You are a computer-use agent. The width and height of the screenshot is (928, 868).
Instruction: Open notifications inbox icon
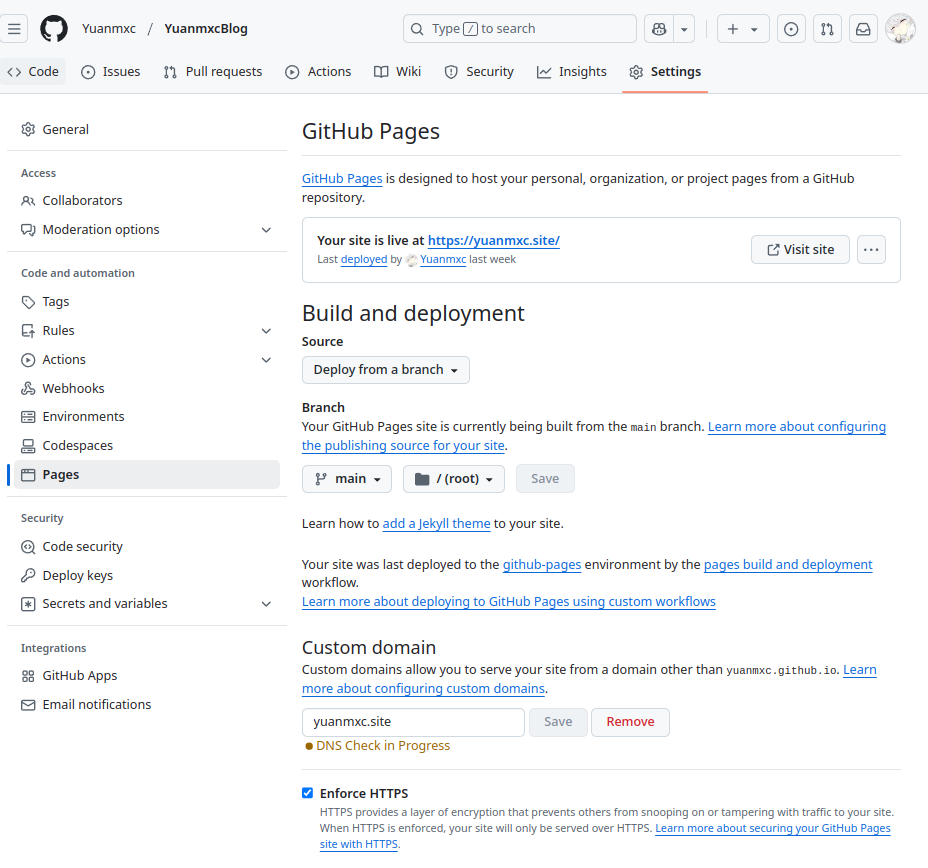pos(863,29)
